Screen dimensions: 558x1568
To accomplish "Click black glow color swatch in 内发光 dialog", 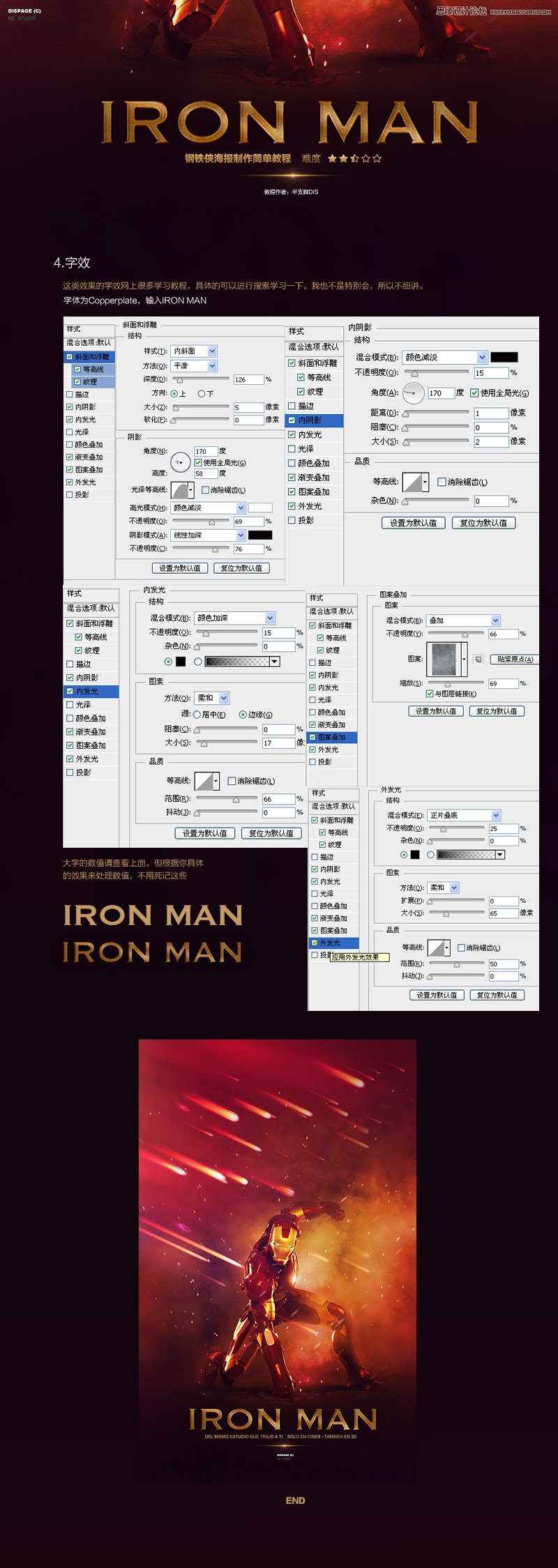I will [181, 662].
